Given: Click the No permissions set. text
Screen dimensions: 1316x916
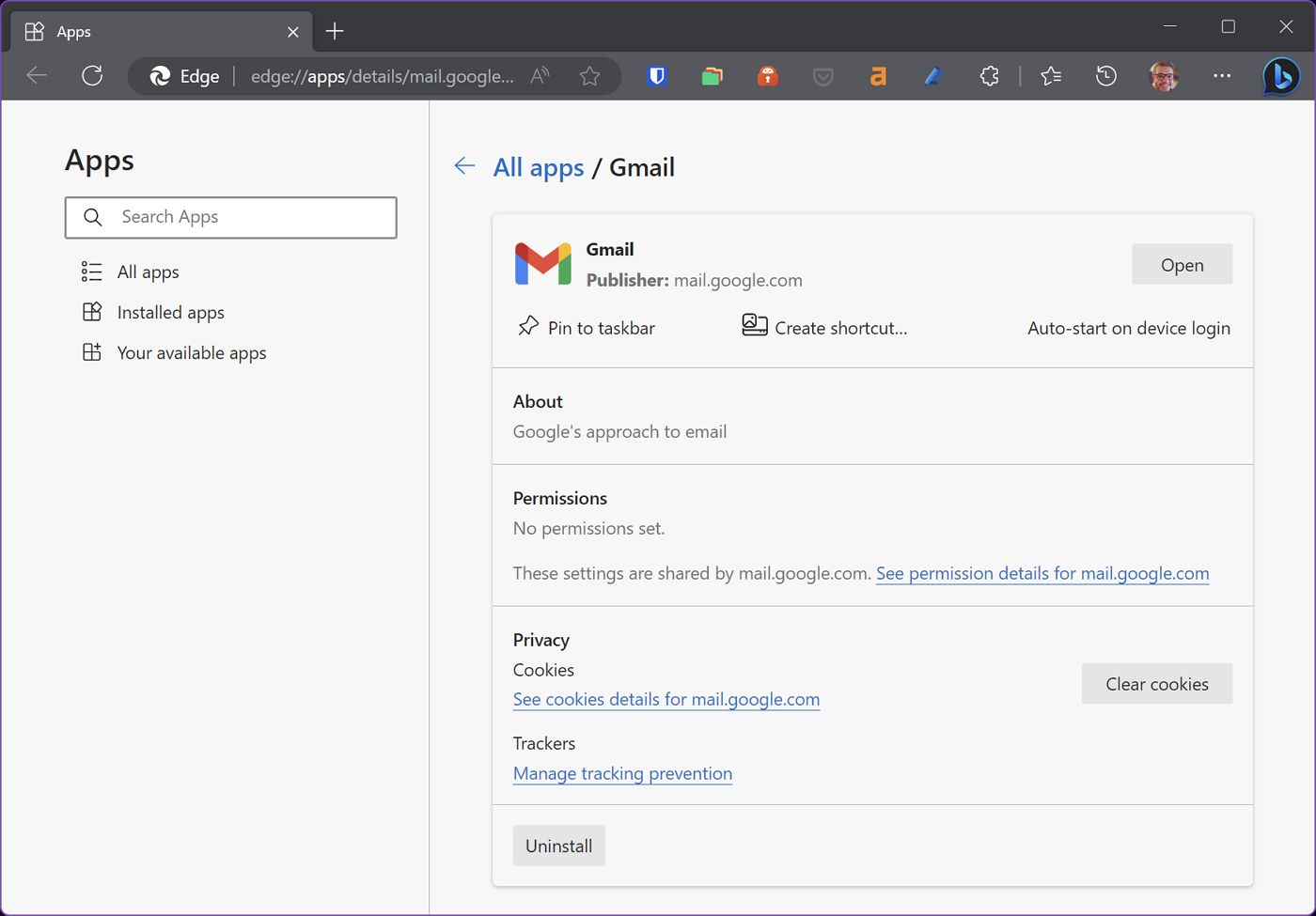Looking at the screenshot, I should point(588,528).
